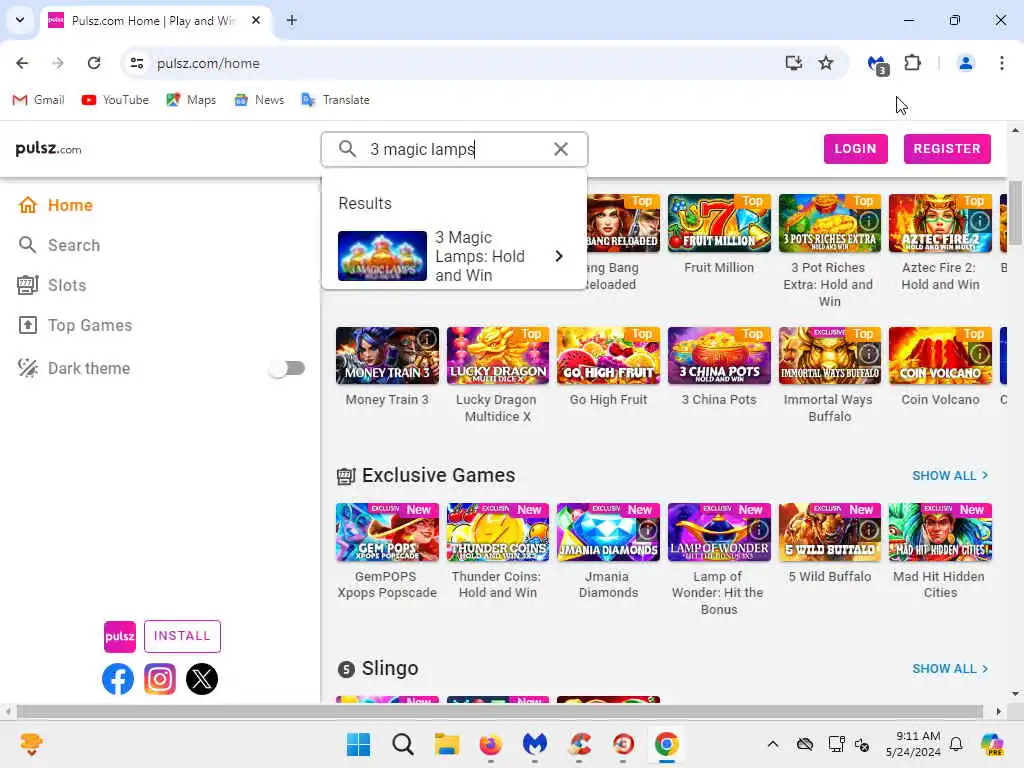
Task: Switch to the Pulsz.com Home tab
Action: point(155,21)
